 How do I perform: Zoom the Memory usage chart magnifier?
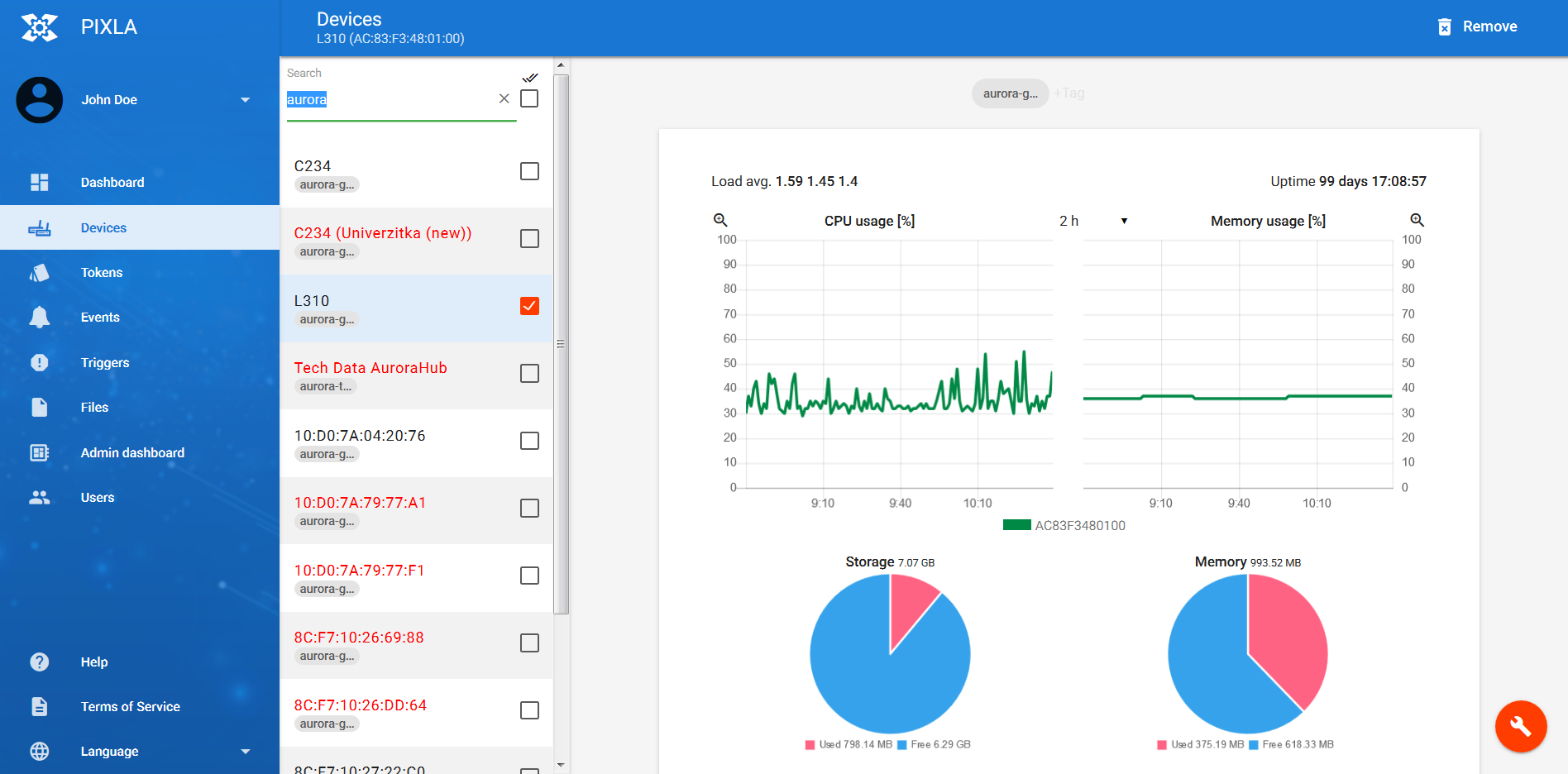[1417, 220]
